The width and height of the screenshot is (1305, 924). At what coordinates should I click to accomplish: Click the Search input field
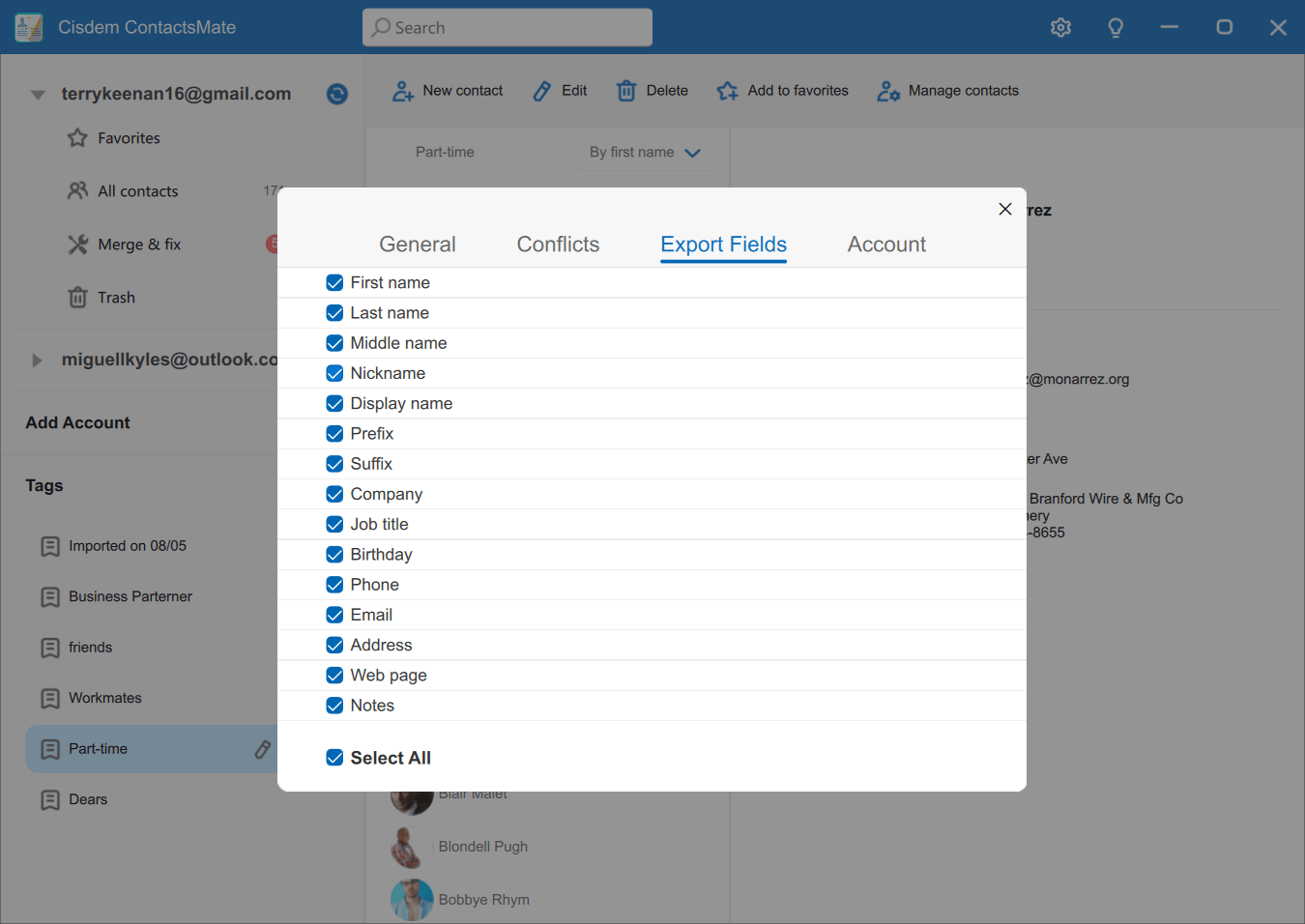pyautogui.click(x=507, y=28)
